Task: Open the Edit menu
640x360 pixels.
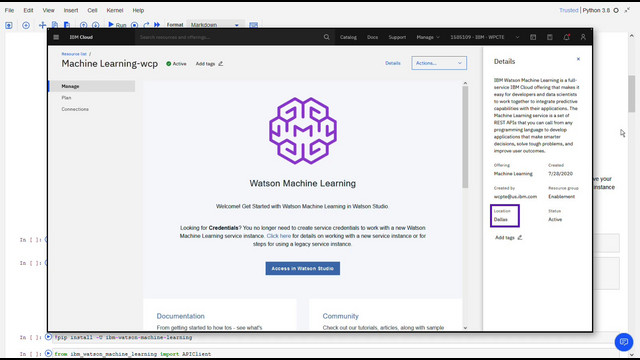Action: [28, 10]
